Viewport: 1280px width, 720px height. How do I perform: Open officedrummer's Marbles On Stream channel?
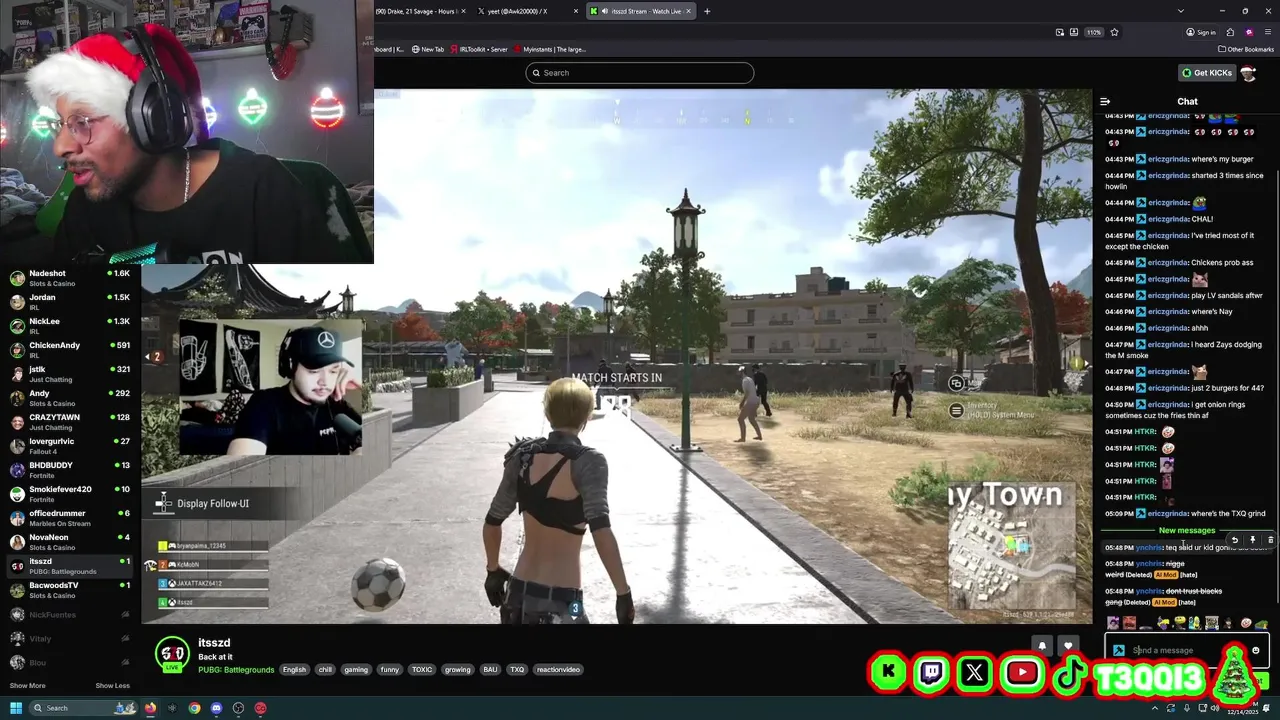coord(70,518)
